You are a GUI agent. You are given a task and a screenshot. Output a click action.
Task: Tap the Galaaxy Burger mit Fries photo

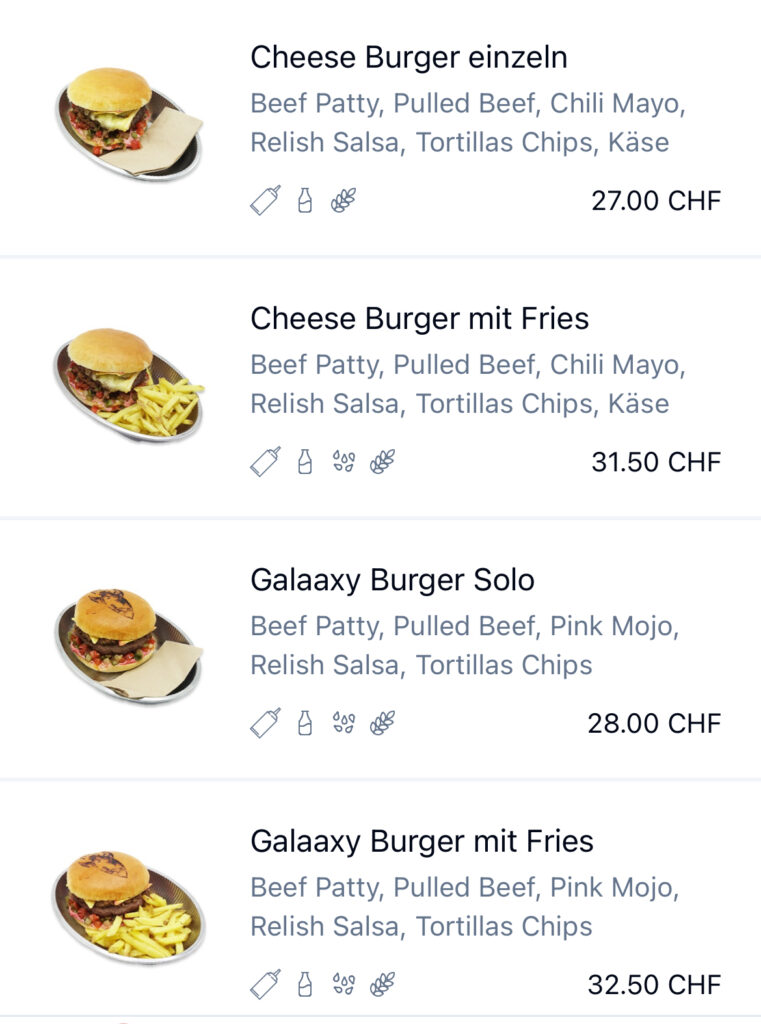(x=128, y=906)
